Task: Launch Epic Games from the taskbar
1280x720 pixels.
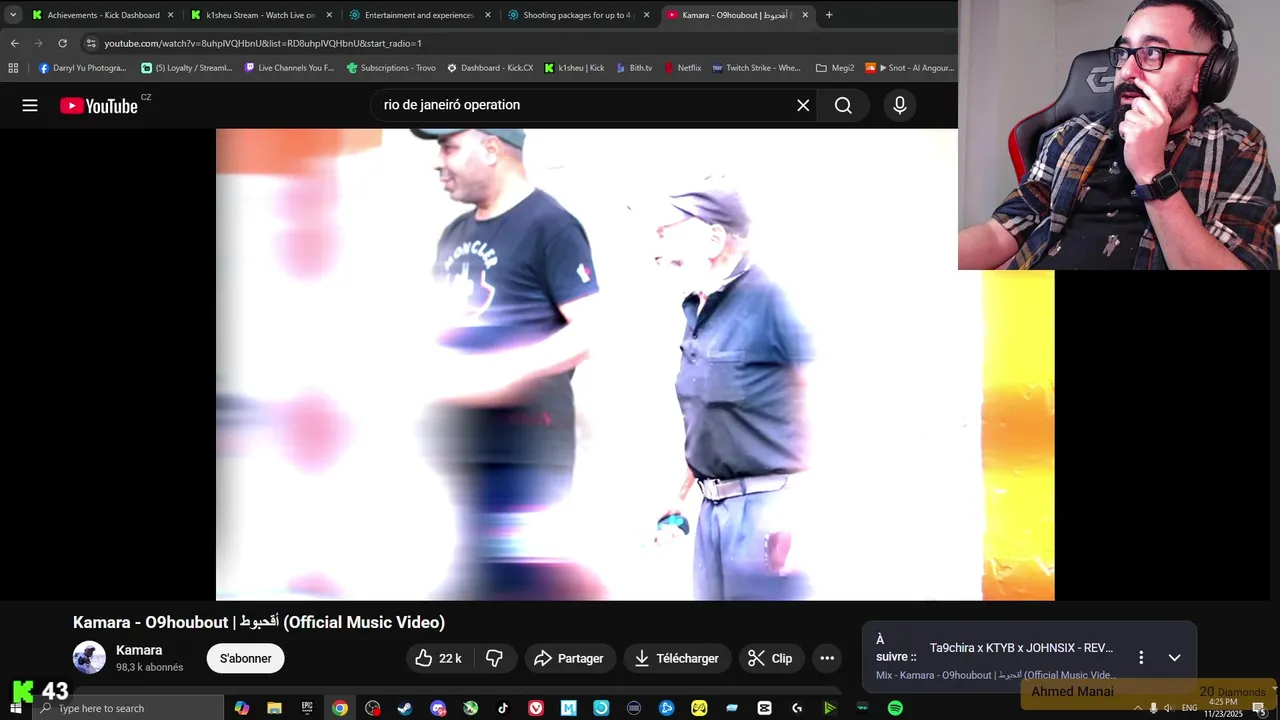Action: click(307, 708)
